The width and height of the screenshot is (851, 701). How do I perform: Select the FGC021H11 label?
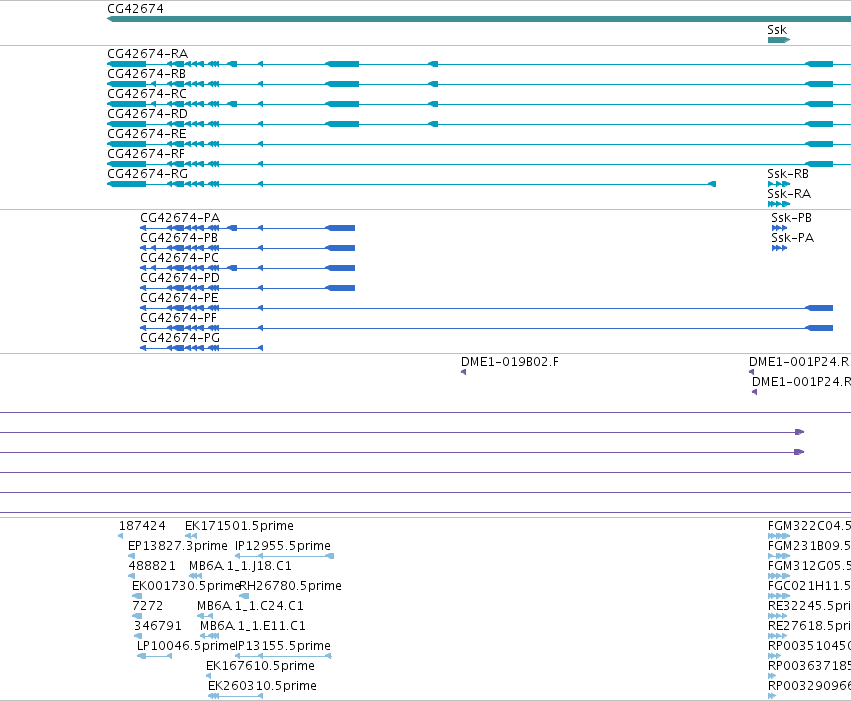[809, 586]
